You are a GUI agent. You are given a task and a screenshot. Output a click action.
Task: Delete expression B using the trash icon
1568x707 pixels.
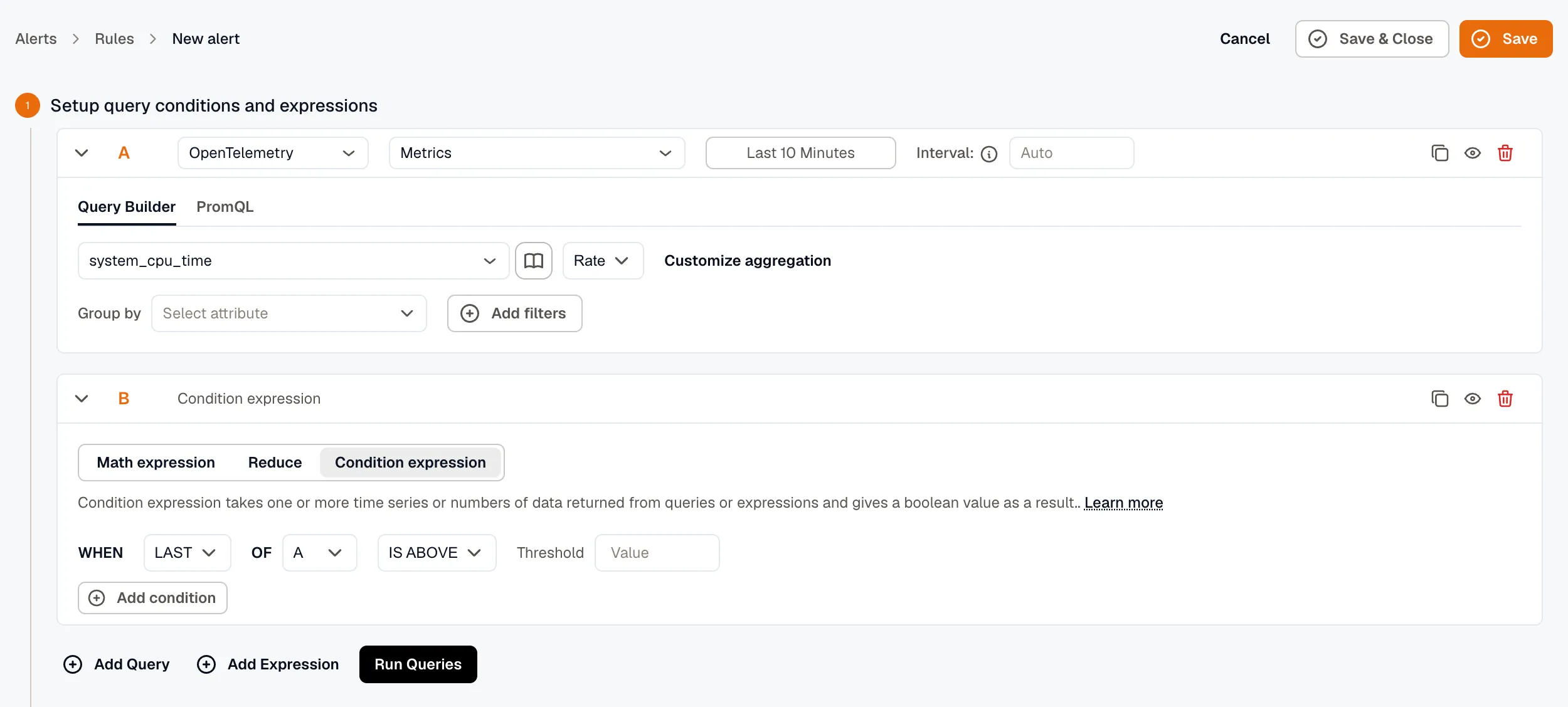(1505, 399)
